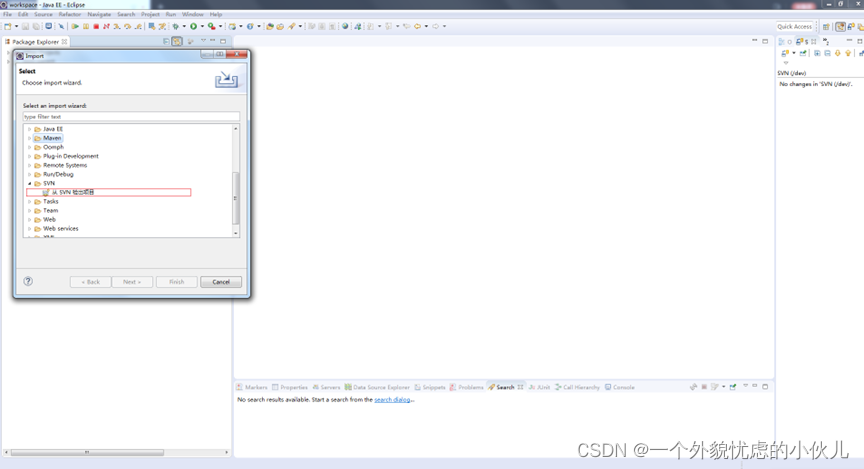Open the Navigate menu
The image size is (864, 469).
pos(99,14)
